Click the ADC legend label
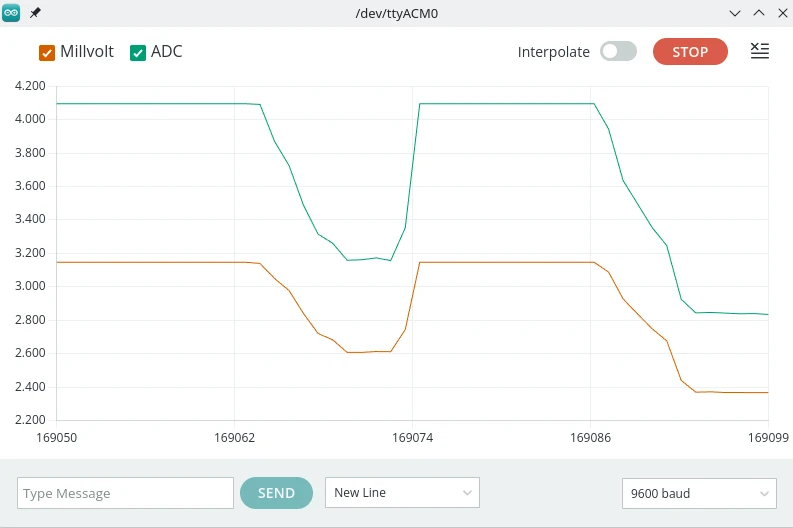 click(167, 52)
